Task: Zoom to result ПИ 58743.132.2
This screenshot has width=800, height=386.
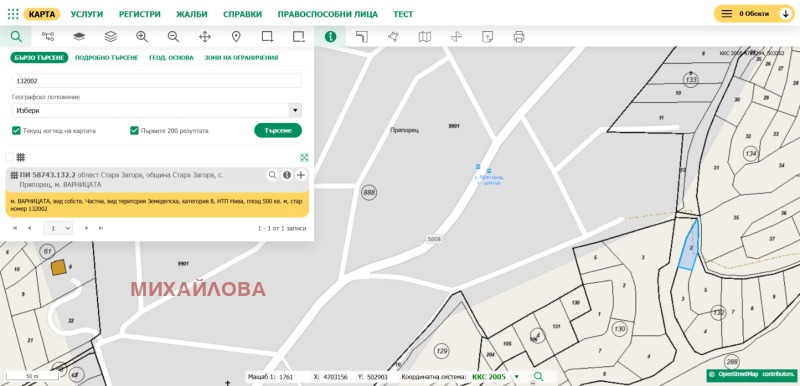Action: pos(272,175)
